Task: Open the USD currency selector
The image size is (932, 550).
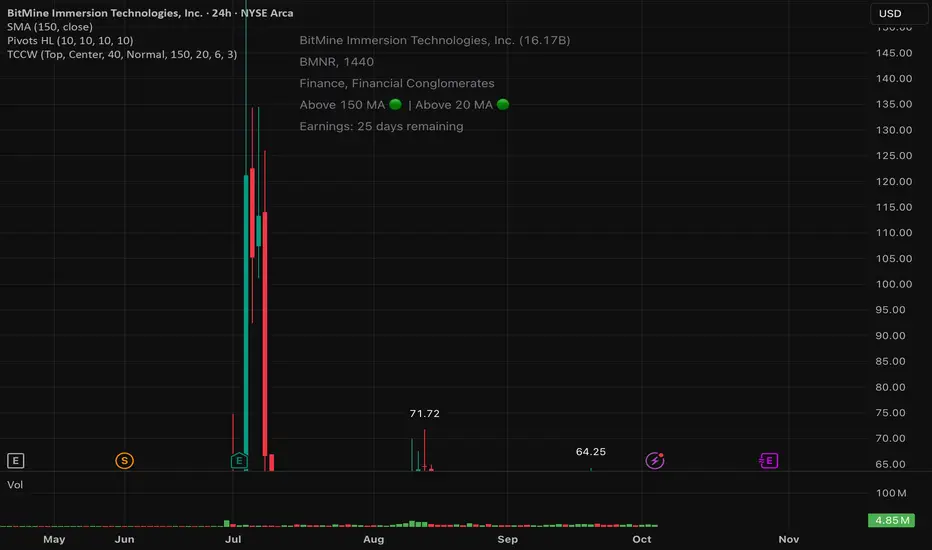Action: click(x=899, y=13)
